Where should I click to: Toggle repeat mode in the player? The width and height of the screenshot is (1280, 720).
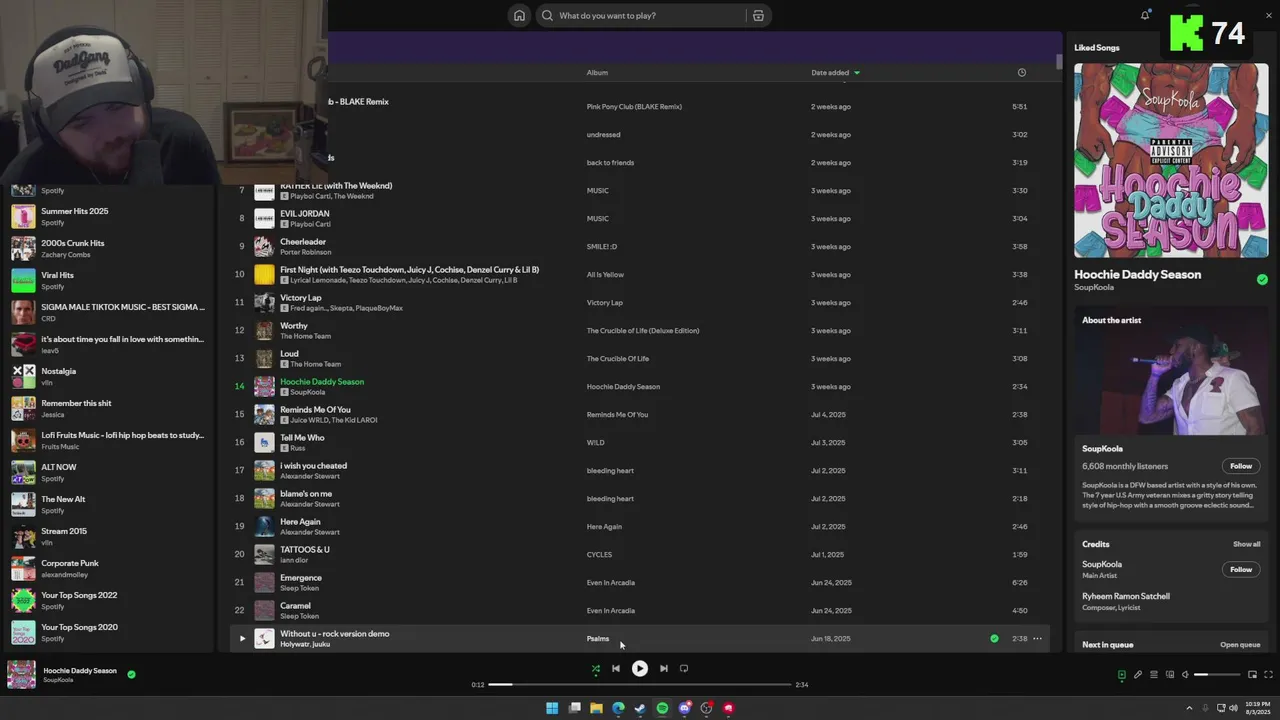tap(684, 668)
